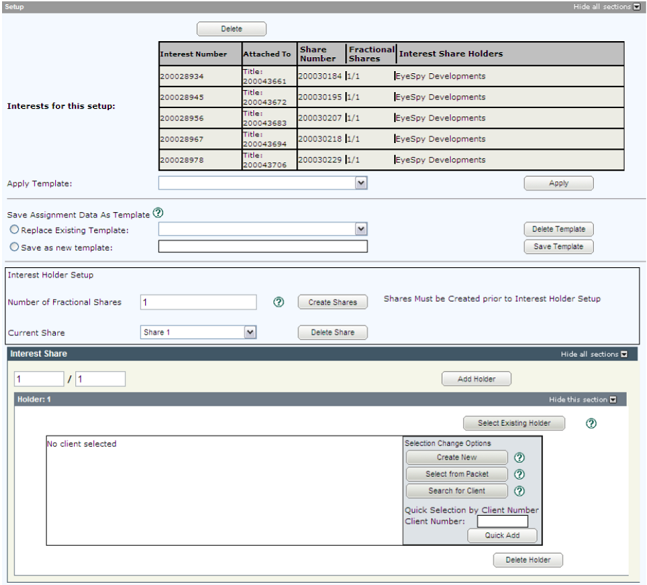The image size is (647, 585).
Task: Click the No client selected text
Action: [x=82, y=444]
